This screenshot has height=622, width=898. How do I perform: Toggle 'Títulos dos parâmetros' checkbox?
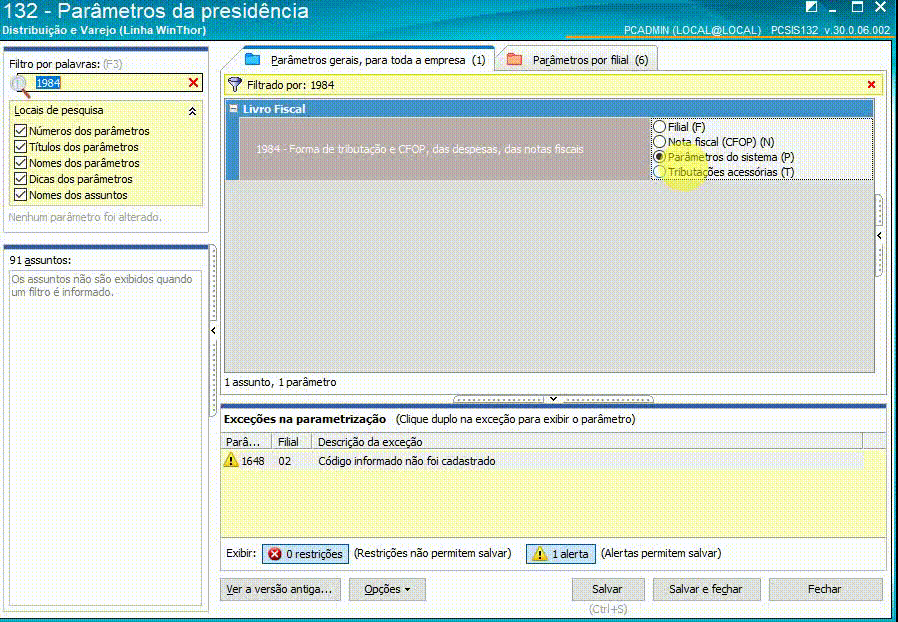click(21, 147)
